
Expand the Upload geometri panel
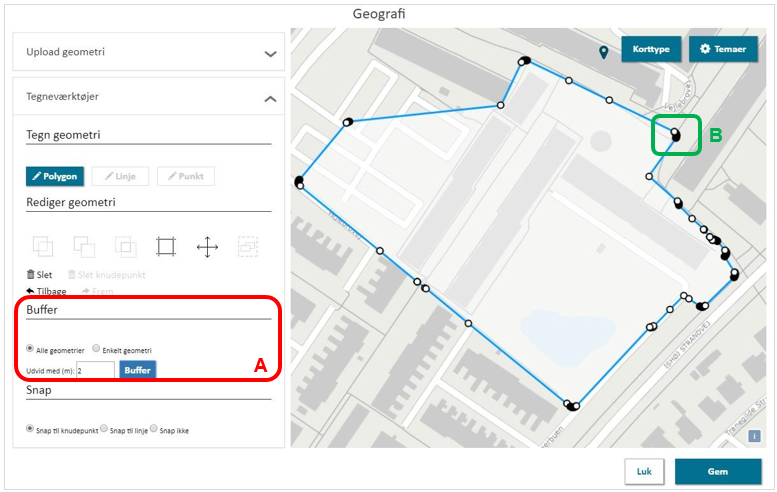269,53
